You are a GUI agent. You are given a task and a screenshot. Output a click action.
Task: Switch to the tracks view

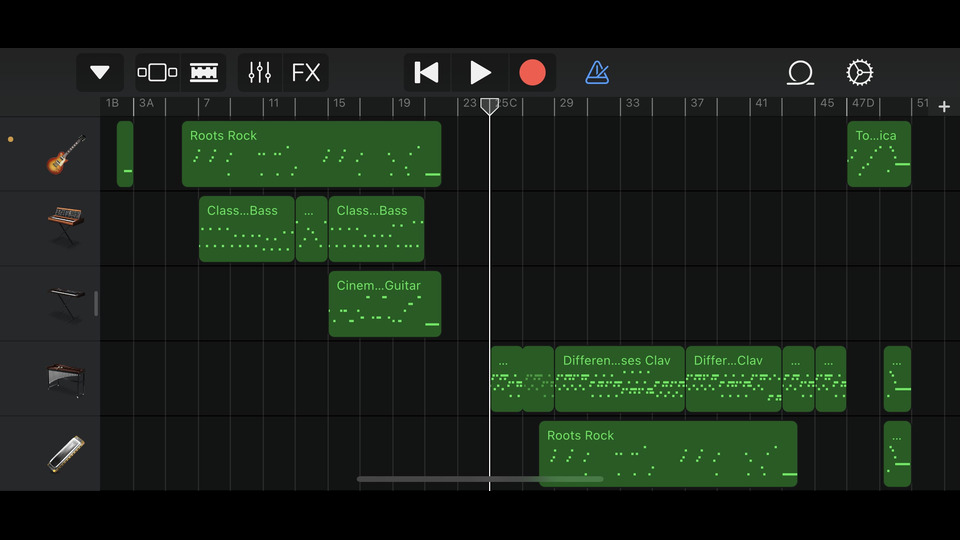[204, 73]
